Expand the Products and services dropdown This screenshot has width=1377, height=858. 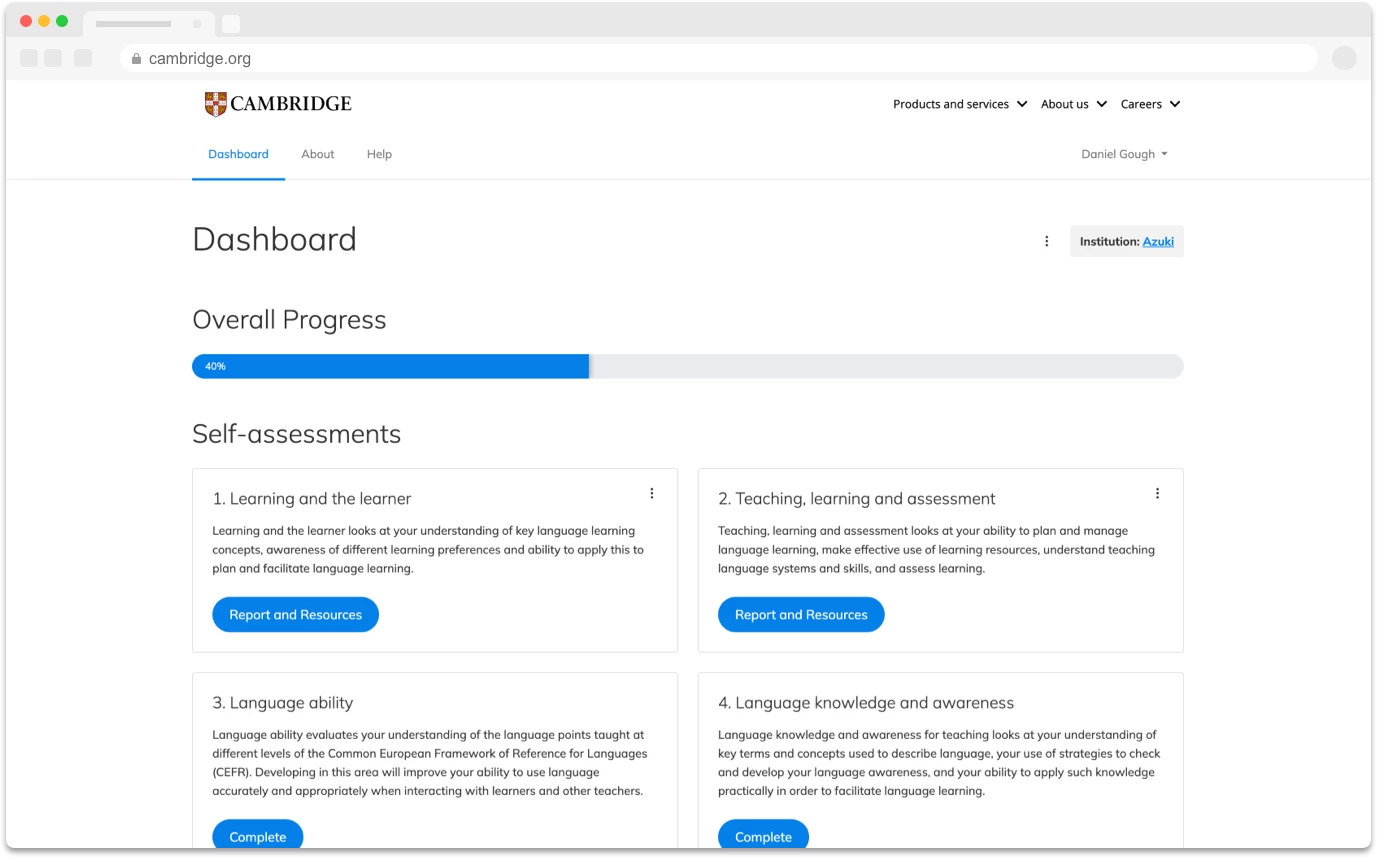958,104
